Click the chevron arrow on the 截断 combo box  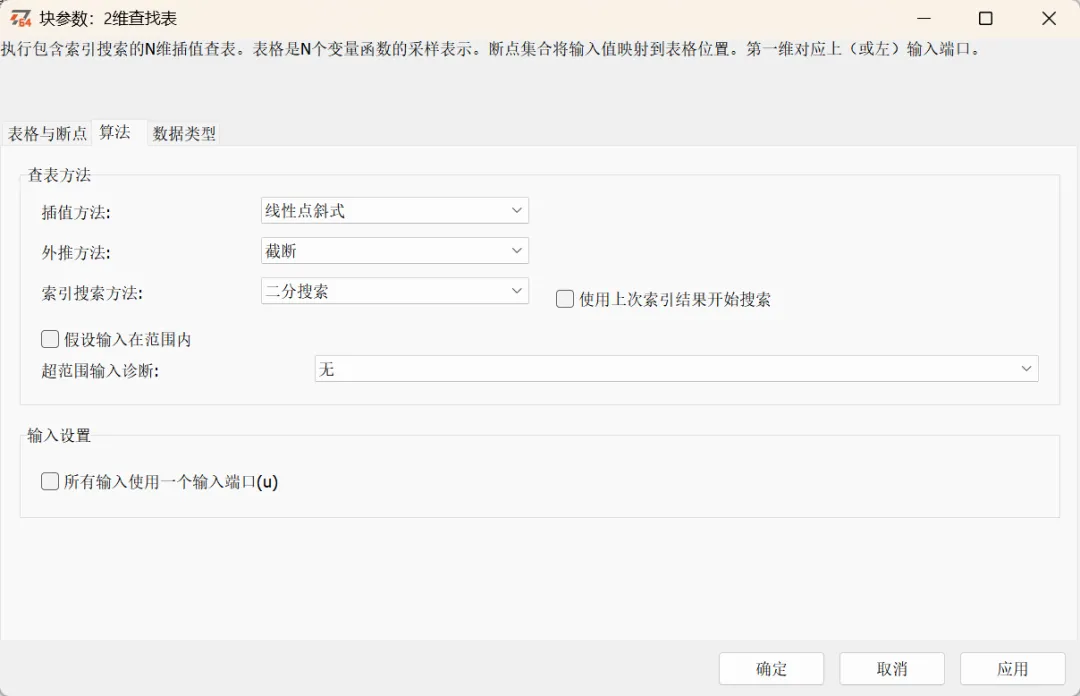(517, 250)
